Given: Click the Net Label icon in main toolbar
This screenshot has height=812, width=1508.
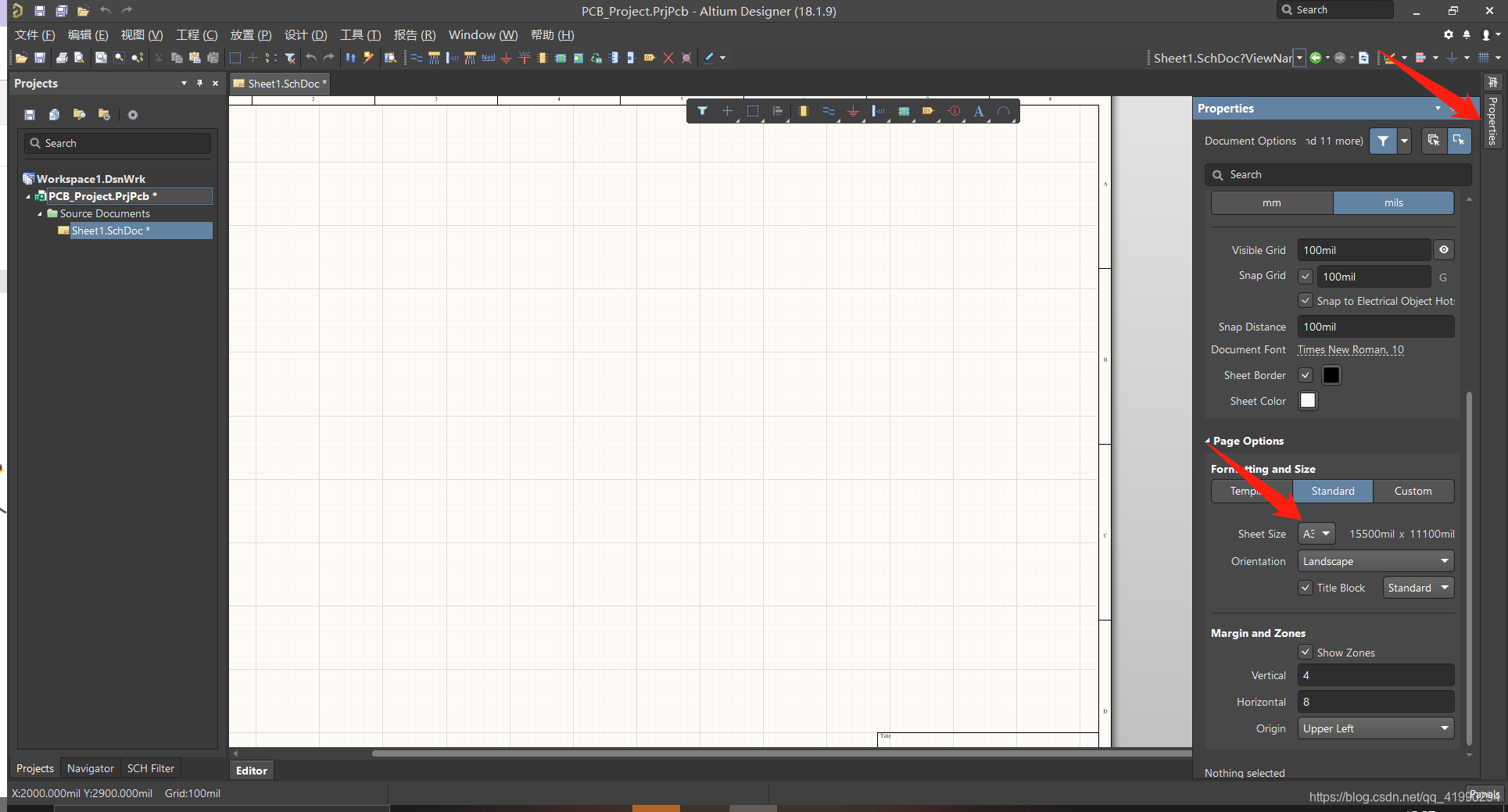Looking at the screenshot, I should [x=488, y=58].
